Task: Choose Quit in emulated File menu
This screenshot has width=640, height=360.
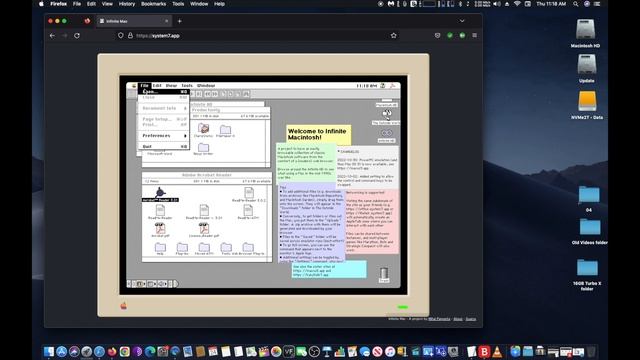Action: coord(163,147)
